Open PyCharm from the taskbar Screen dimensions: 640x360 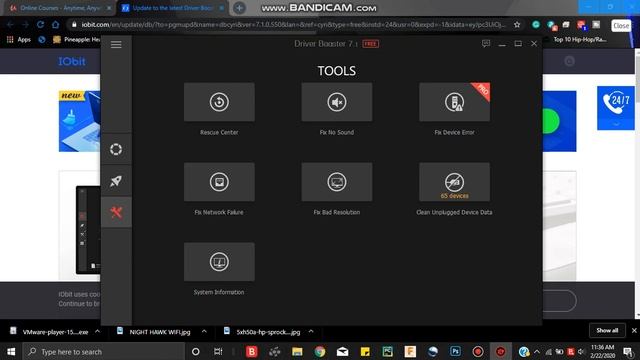coord(387,351)
